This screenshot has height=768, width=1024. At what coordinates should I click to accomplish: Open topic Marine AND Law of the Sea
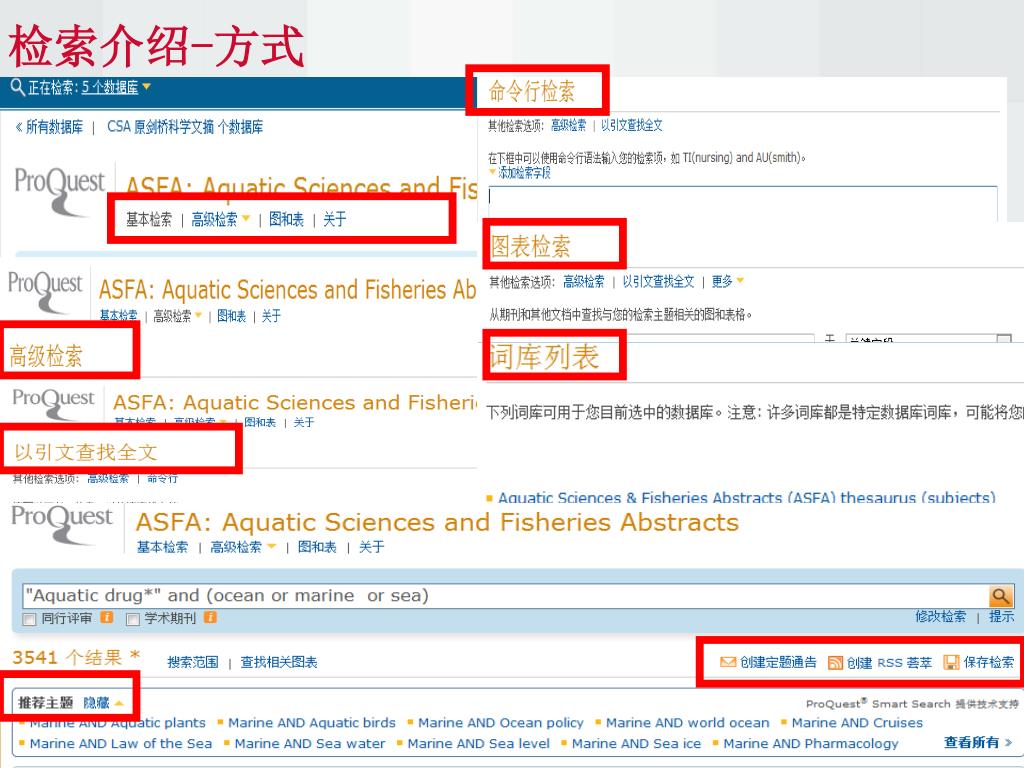(121, 744)
